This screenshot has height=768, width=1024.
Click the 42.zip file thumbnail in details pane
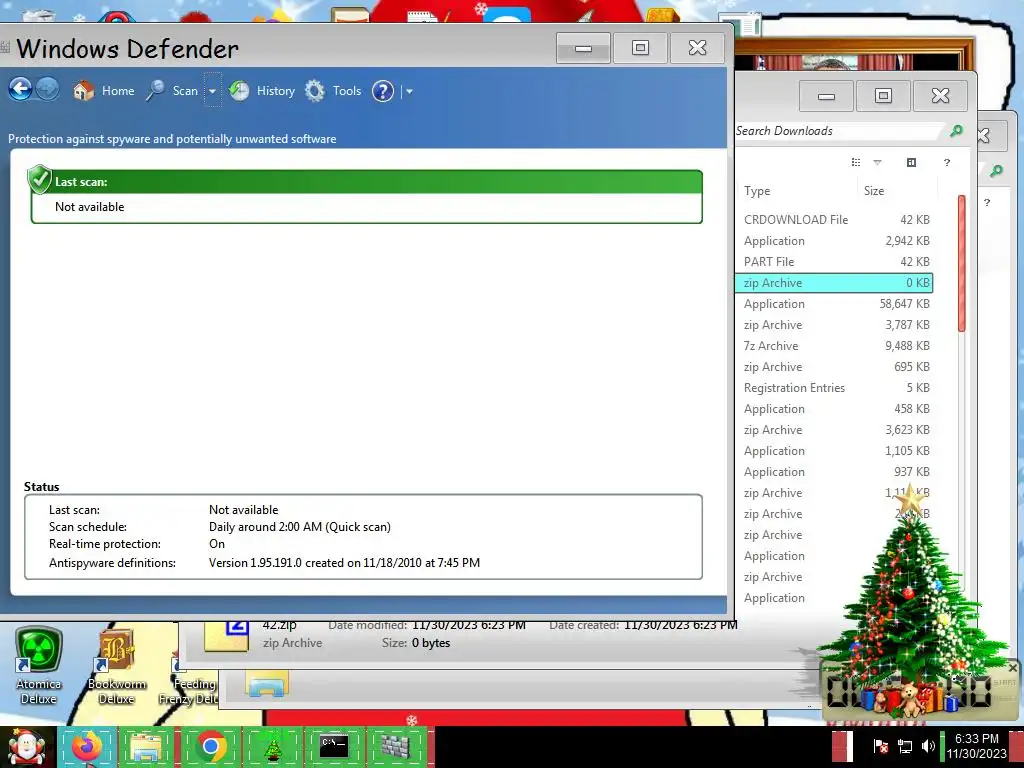[227, 635]
